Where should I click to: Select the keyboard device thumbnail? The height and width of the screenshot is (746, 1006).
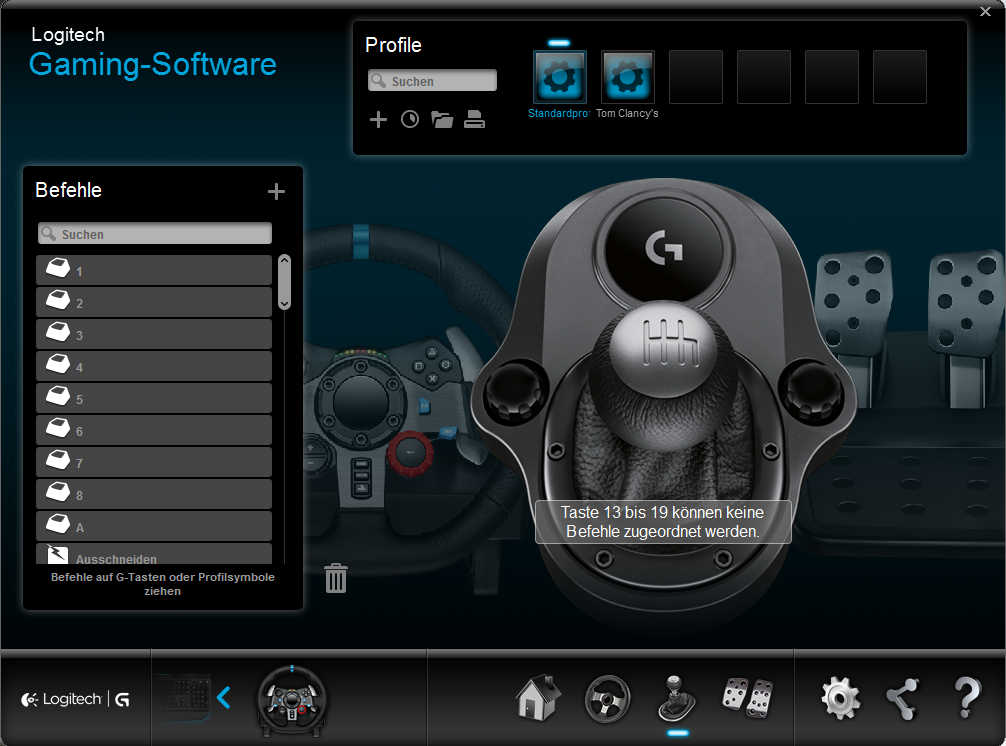pyautogui.click(x=183, y=697)
